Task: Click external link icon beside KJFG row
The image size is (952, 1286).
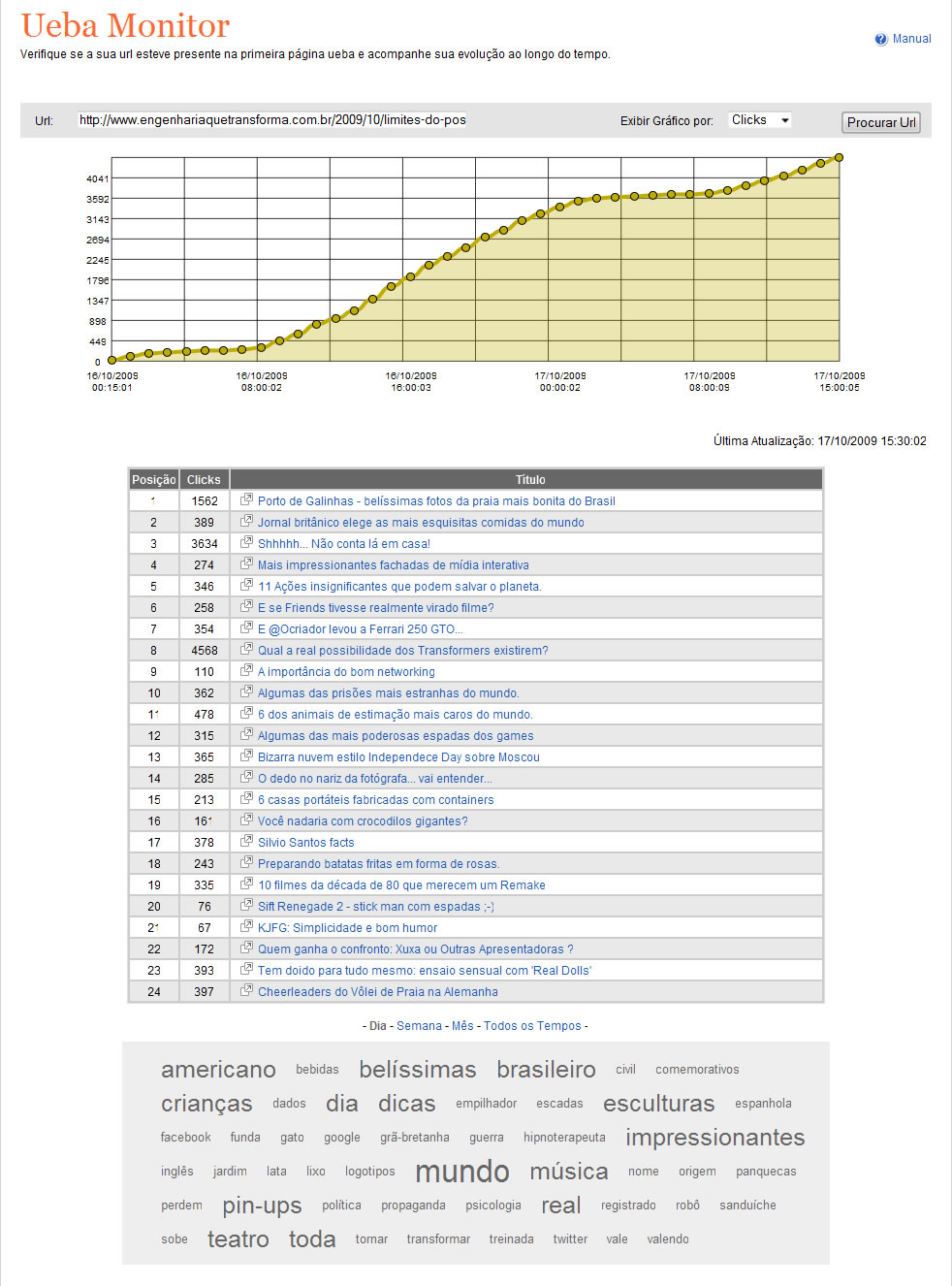Action: click(x=246, y=927)
